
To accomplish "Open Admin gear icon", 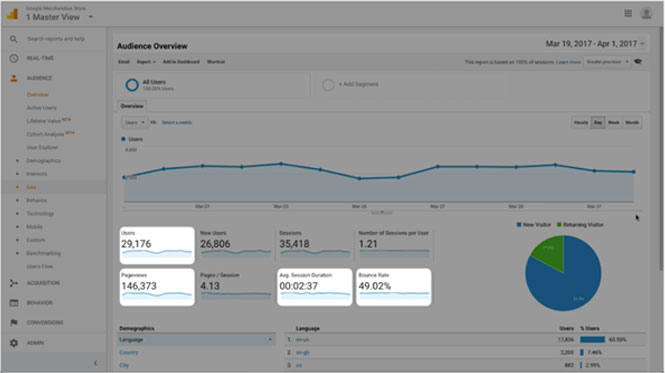I will point(14,343).
